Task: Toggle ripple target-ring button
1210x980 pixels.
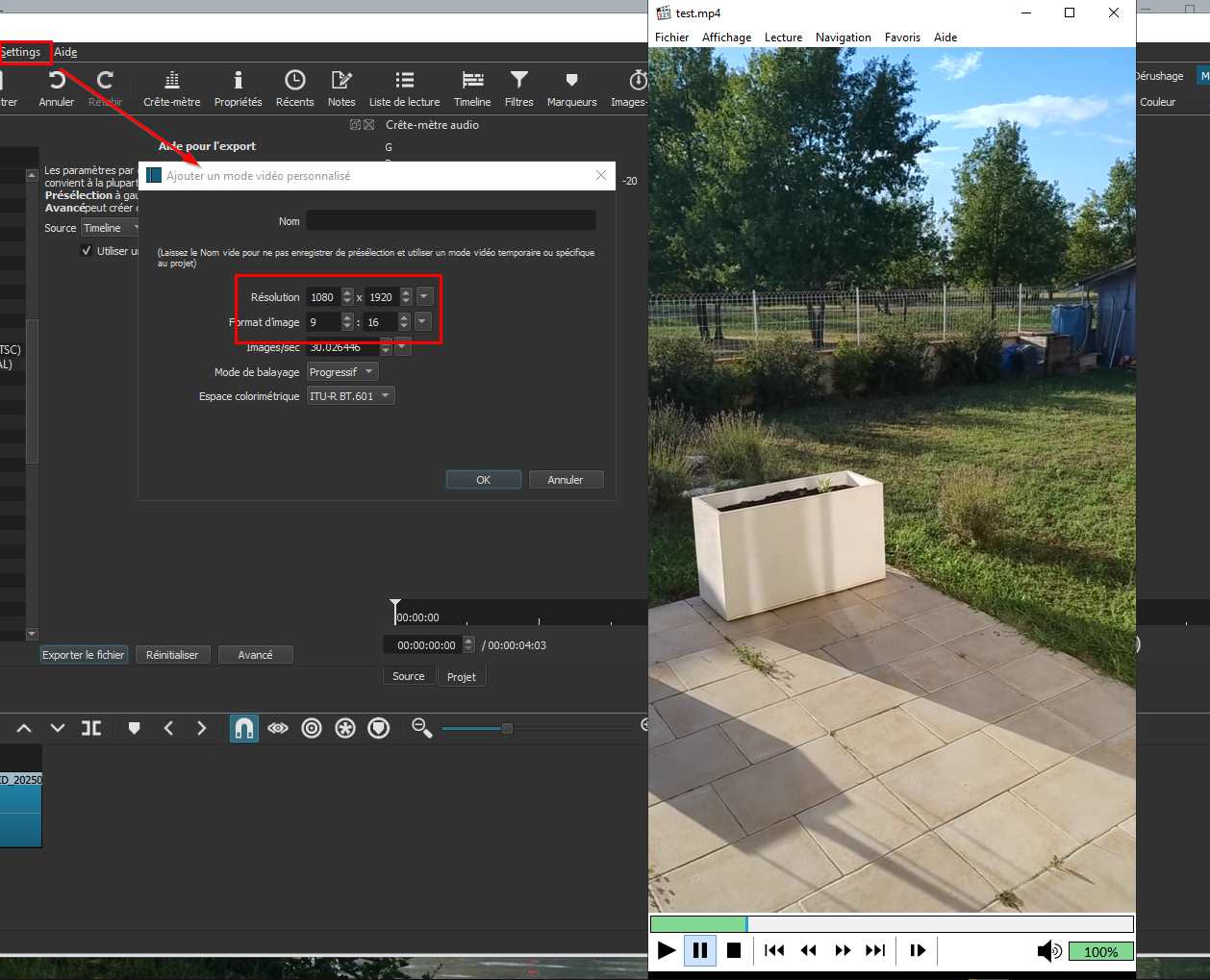Action: coord(312,728)
